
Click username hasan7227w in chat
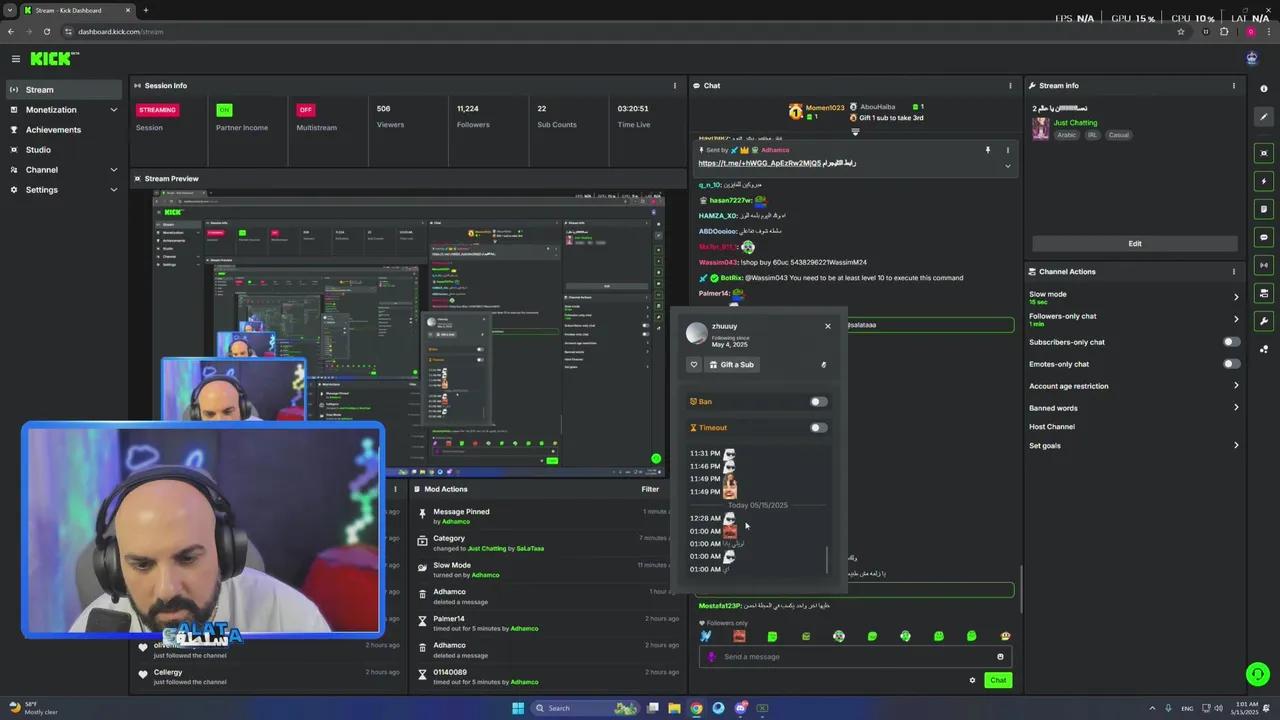731,200
